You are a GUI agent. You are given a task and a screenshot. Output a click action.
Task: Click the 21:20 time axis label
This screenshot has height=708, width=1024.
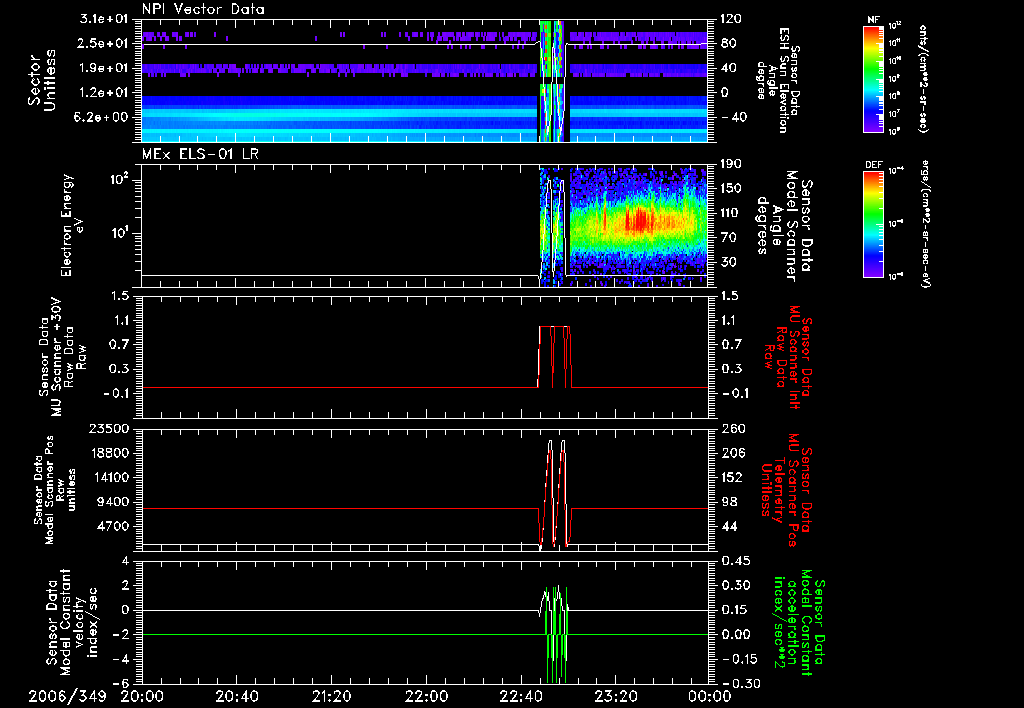331,696
